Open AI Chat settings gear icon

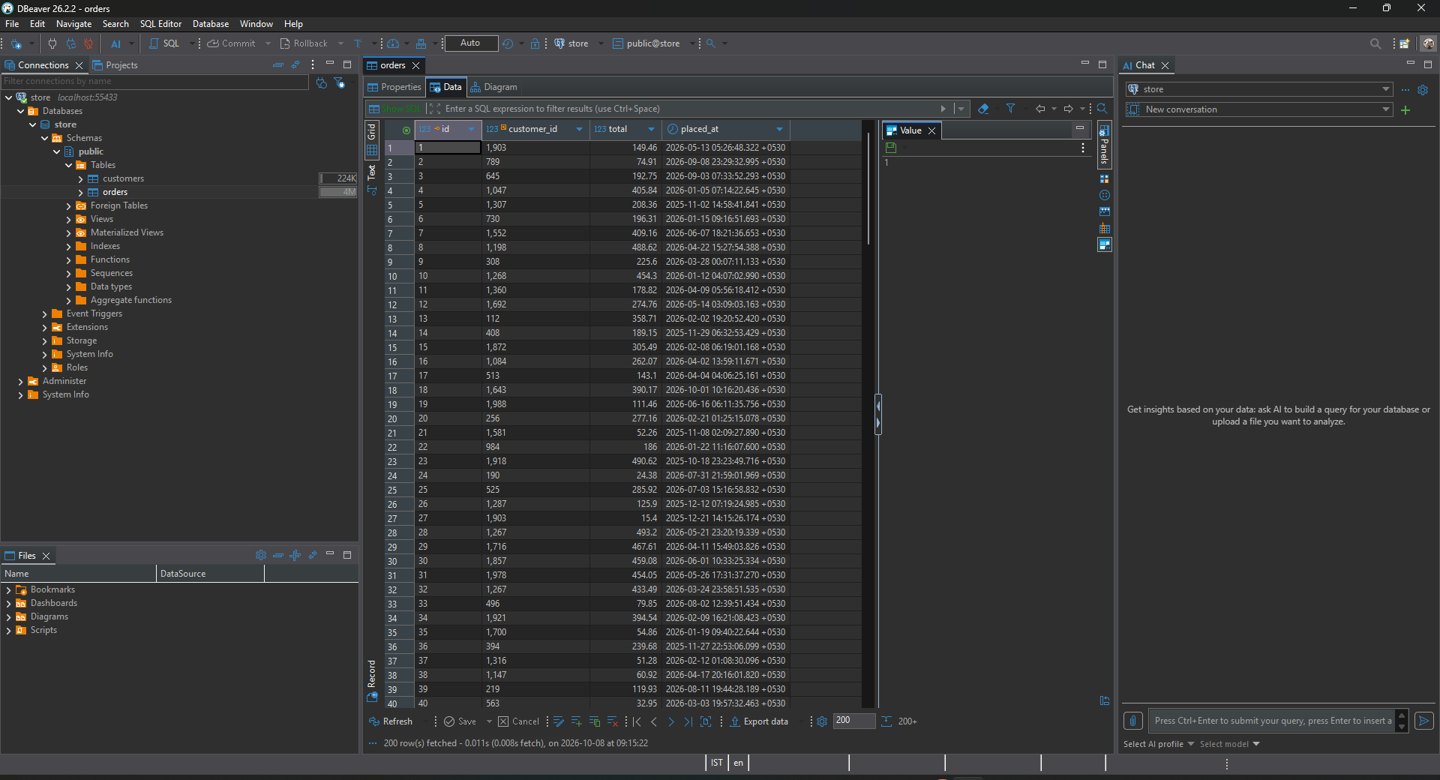tap(1423, 89)
